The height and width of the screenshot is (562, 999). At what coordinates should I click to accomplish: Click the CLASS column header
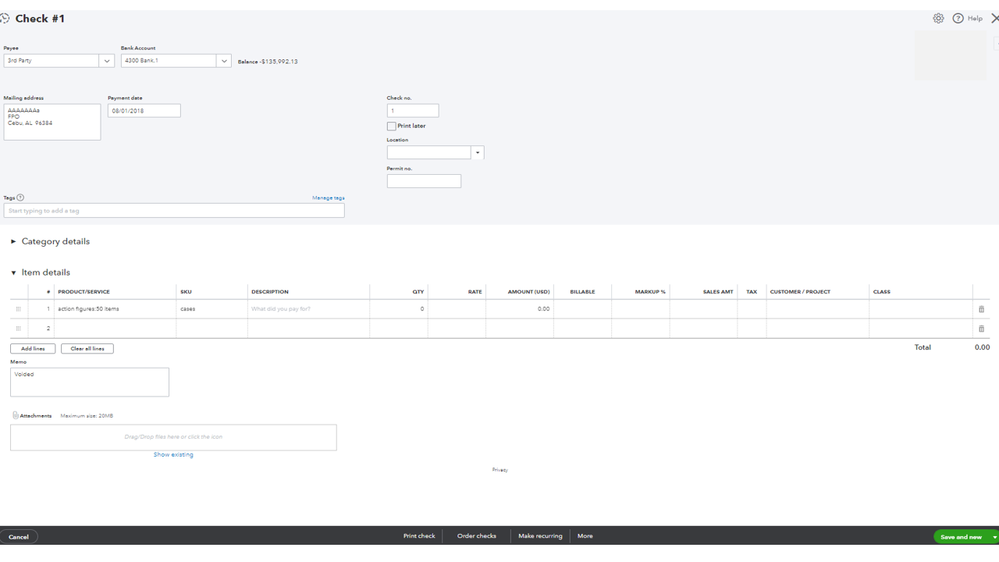[x=881, y=292]
